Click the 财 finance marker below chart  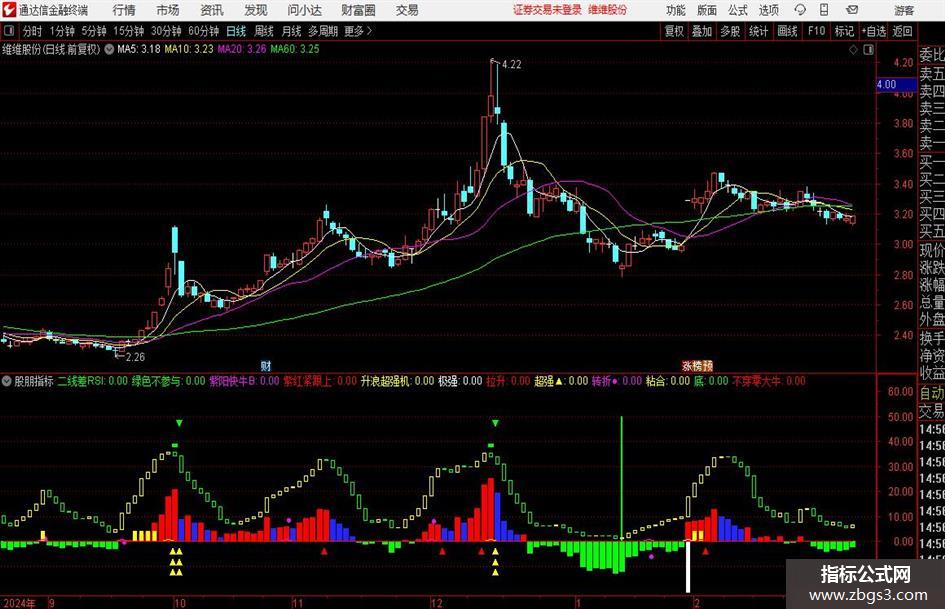266,366
